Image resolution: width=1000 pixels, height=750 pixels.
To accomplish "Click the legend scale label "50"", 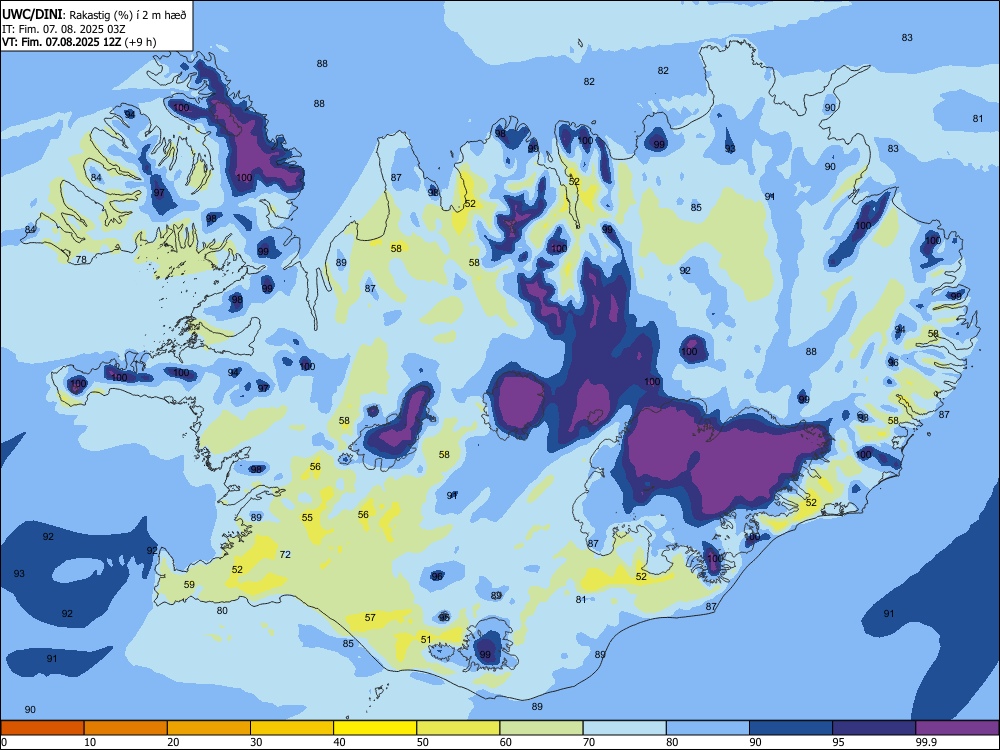I will 423,742.
